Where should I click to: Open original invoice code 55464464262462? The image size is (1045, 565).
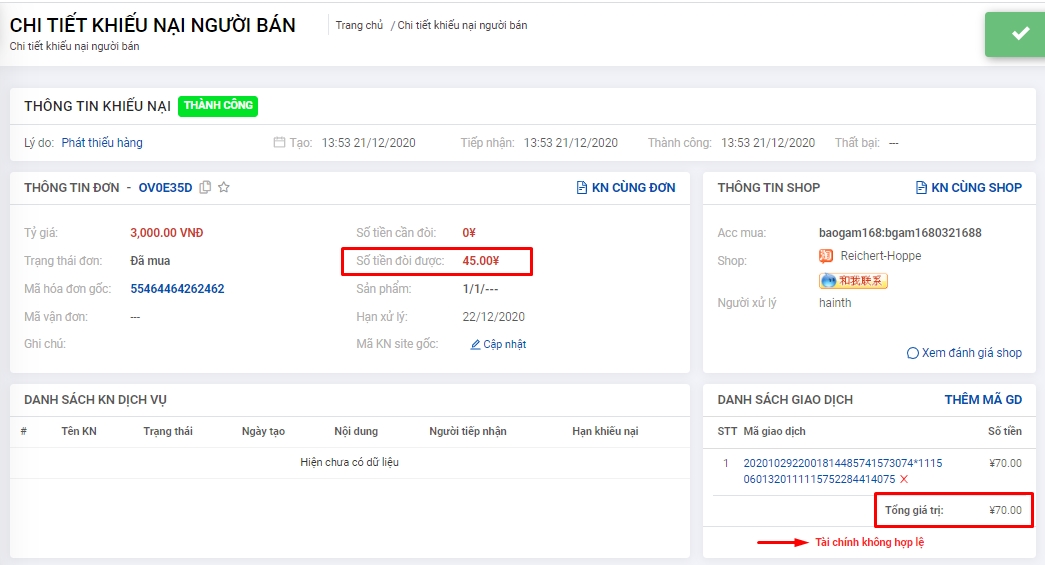tap(177, 289)
